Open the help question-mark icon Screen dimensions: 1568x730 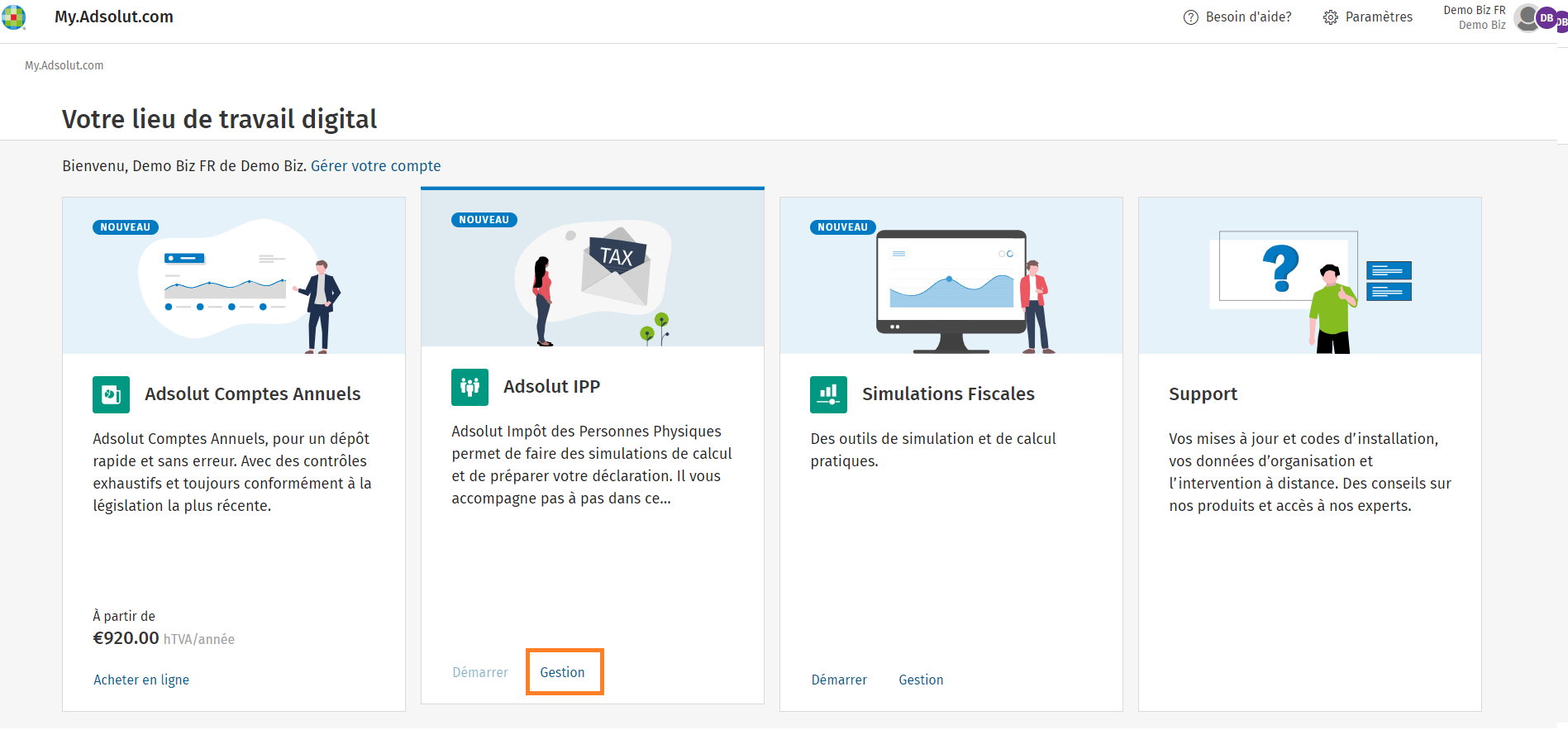[1190, 17]
